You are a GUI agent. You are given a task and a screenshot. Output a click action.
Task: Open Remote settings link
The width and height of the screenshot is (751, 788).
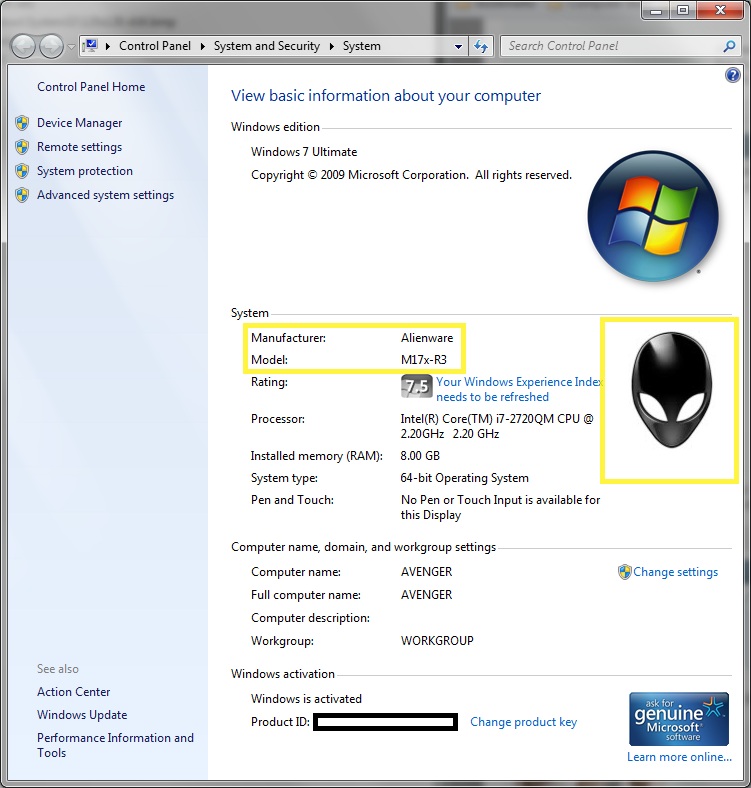(x=79, y=147)
